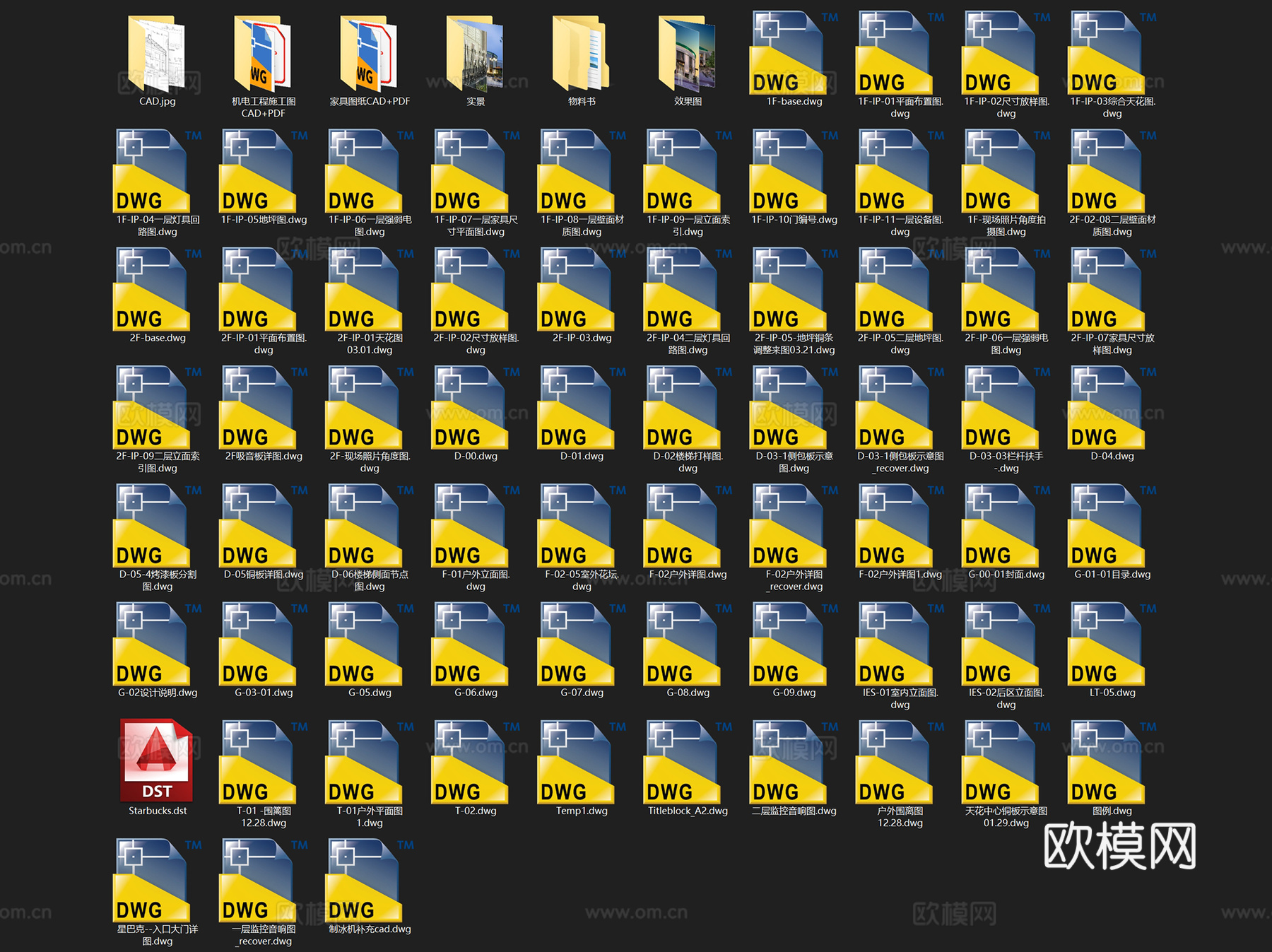
Task: Click file name IES-01室内立面图.dwg
Action: pyautogui.click(x=900, y=698)
